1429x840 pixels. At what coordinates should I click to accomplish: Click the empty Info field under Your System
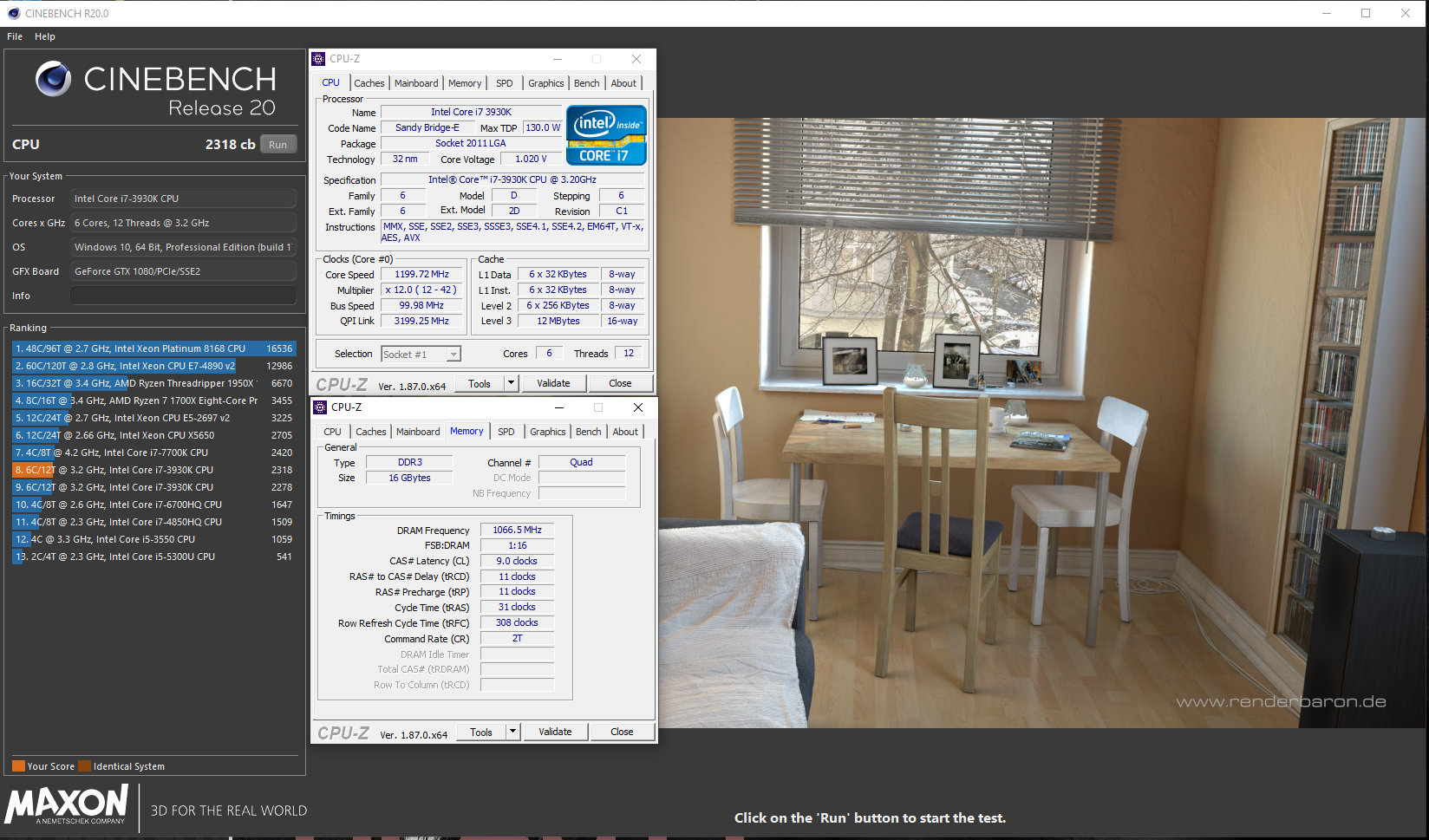click(x=183, y=296)
